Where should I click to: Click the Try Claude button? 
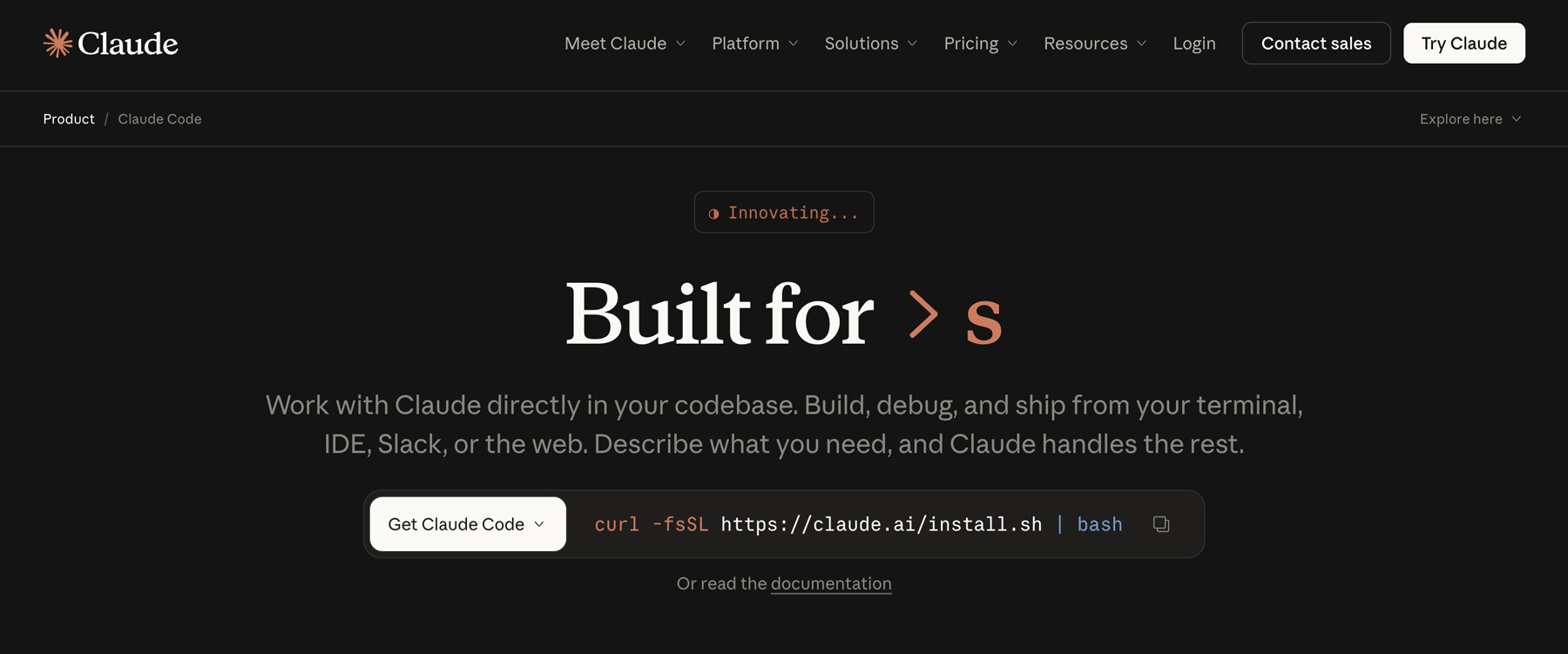(1463, 44)
